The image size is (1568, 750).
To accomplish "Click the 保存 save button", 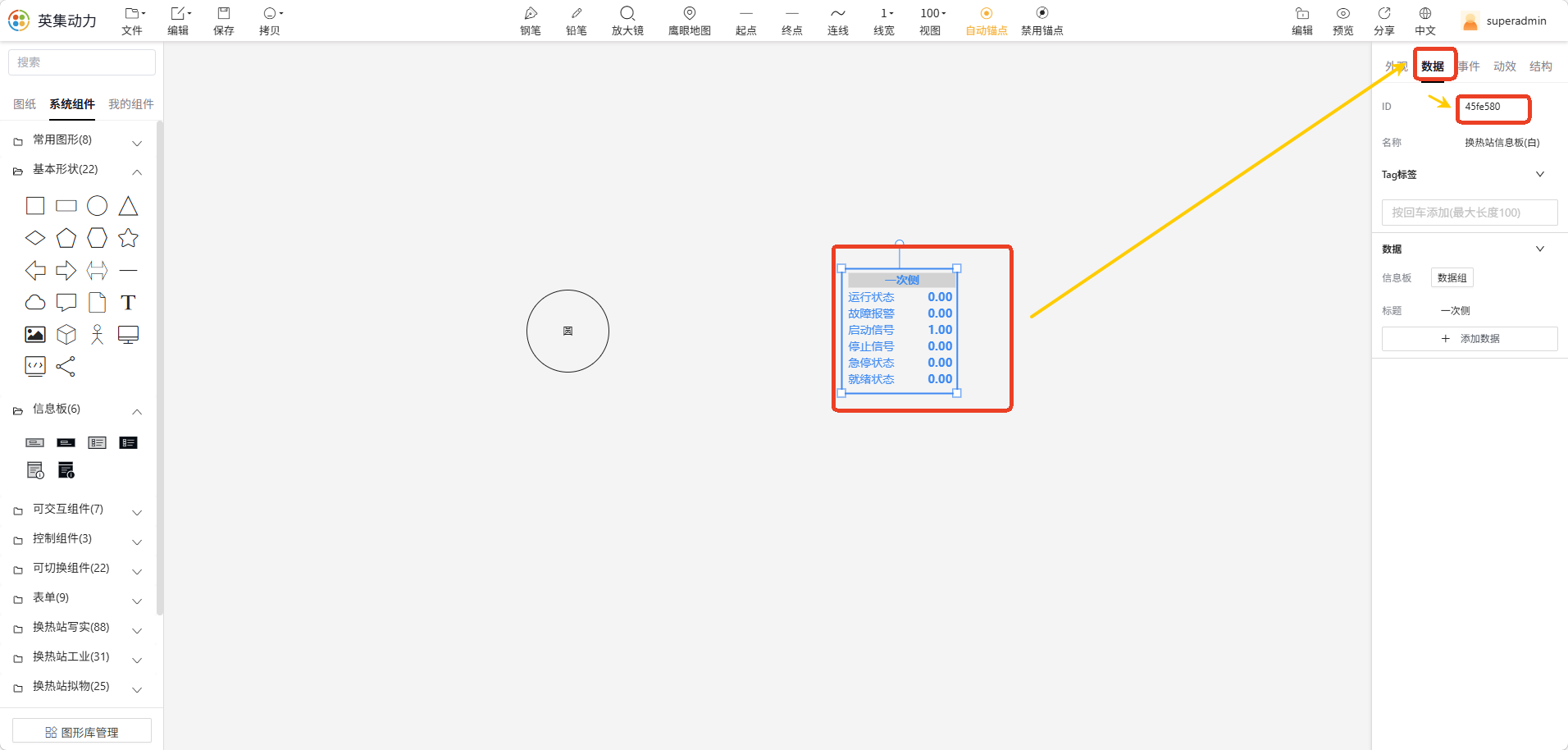I will [224, 21].
